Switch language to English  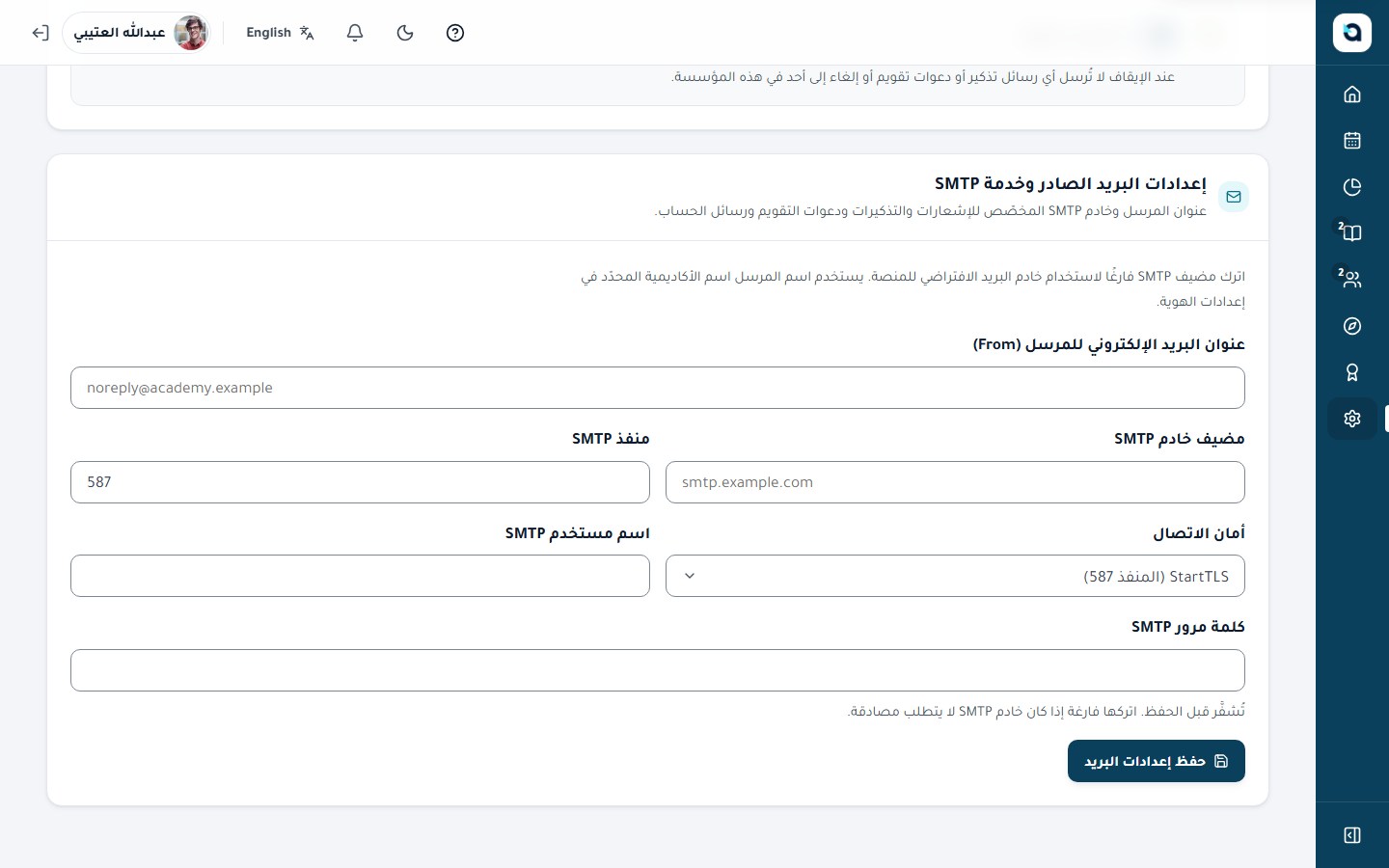(280, 33)
